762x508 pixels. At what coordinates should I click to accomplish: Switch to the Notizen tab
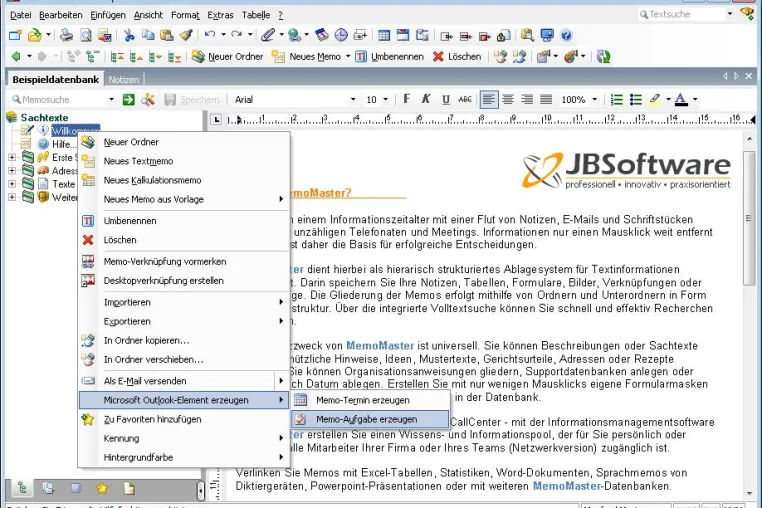tap(123, 80)
